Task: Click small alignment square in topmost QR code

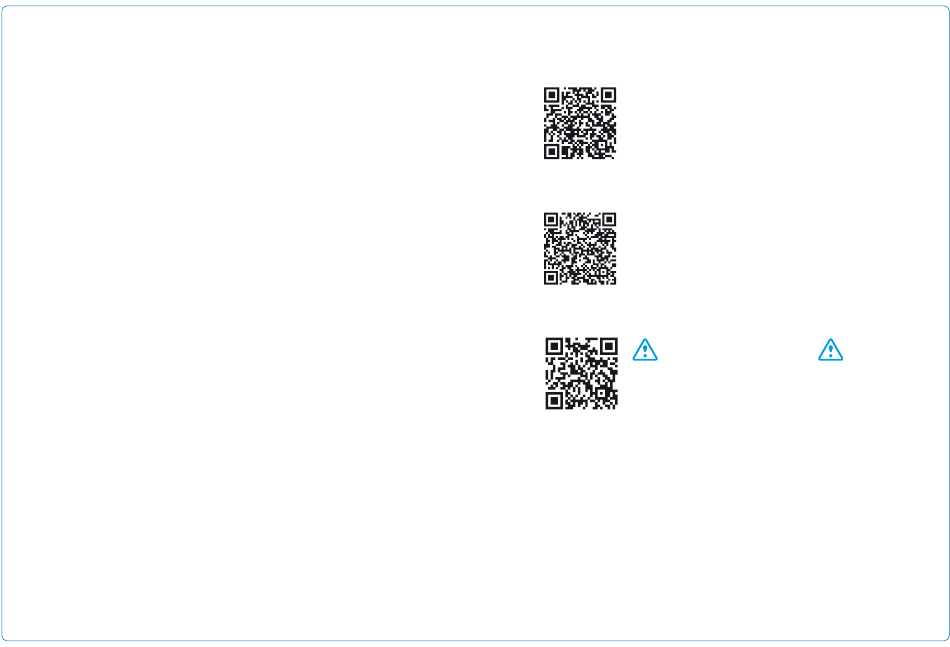Action: (x=601, y=144)
